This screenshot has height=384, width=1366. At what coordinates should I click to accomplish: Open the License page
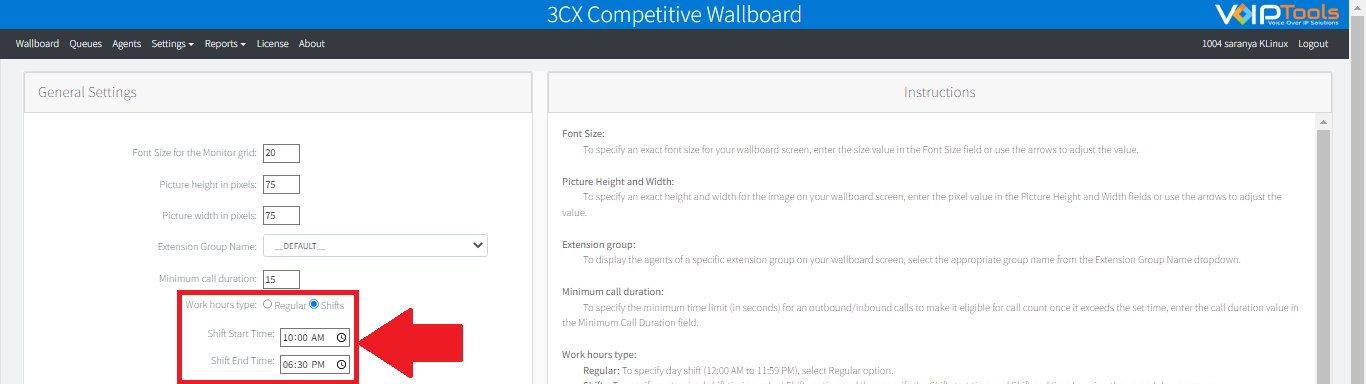[273, 44]
